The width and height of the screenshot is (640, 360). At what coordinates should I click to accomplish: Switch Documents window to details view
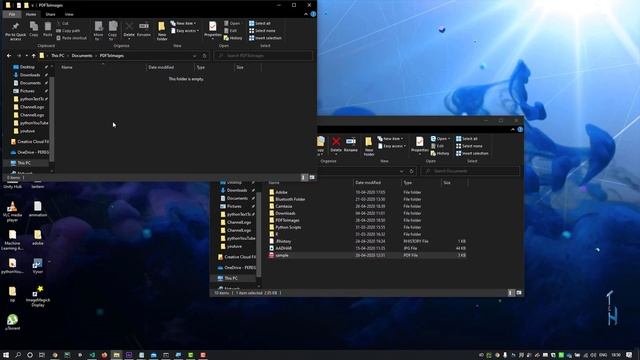click(511, 293)
